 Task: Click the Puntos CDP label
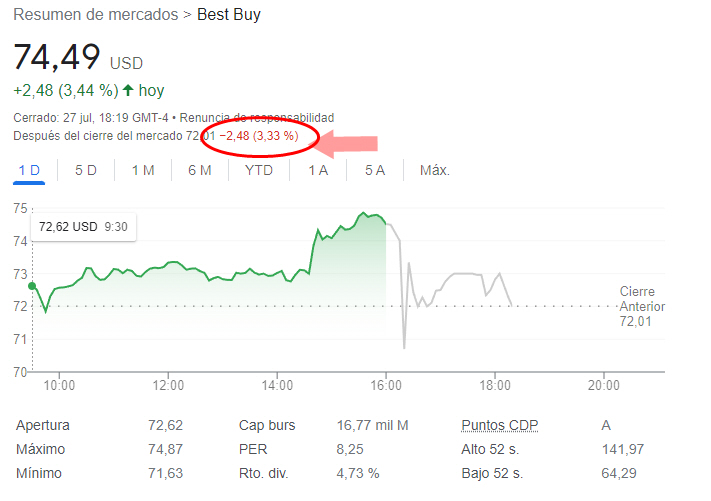coord(499,425)
